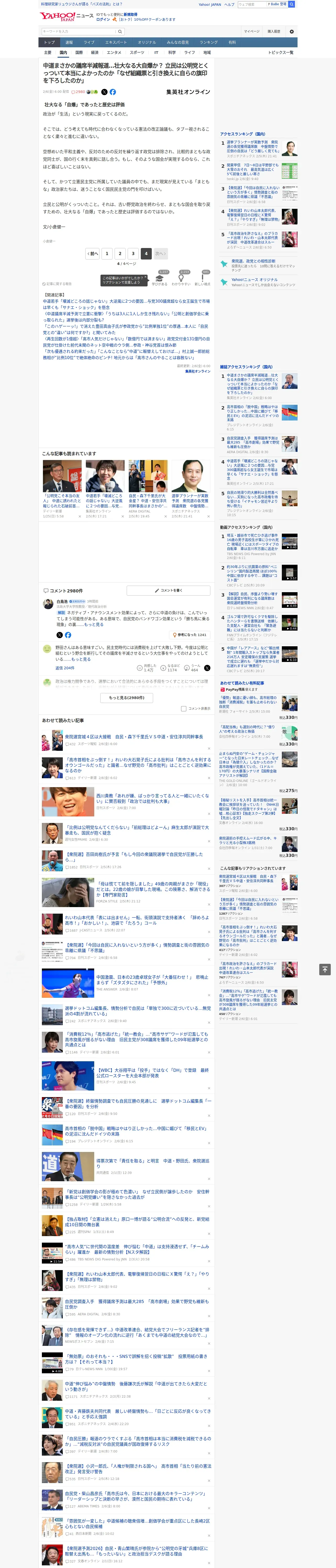Open the settings gear icon

click(x=292, y=32)
